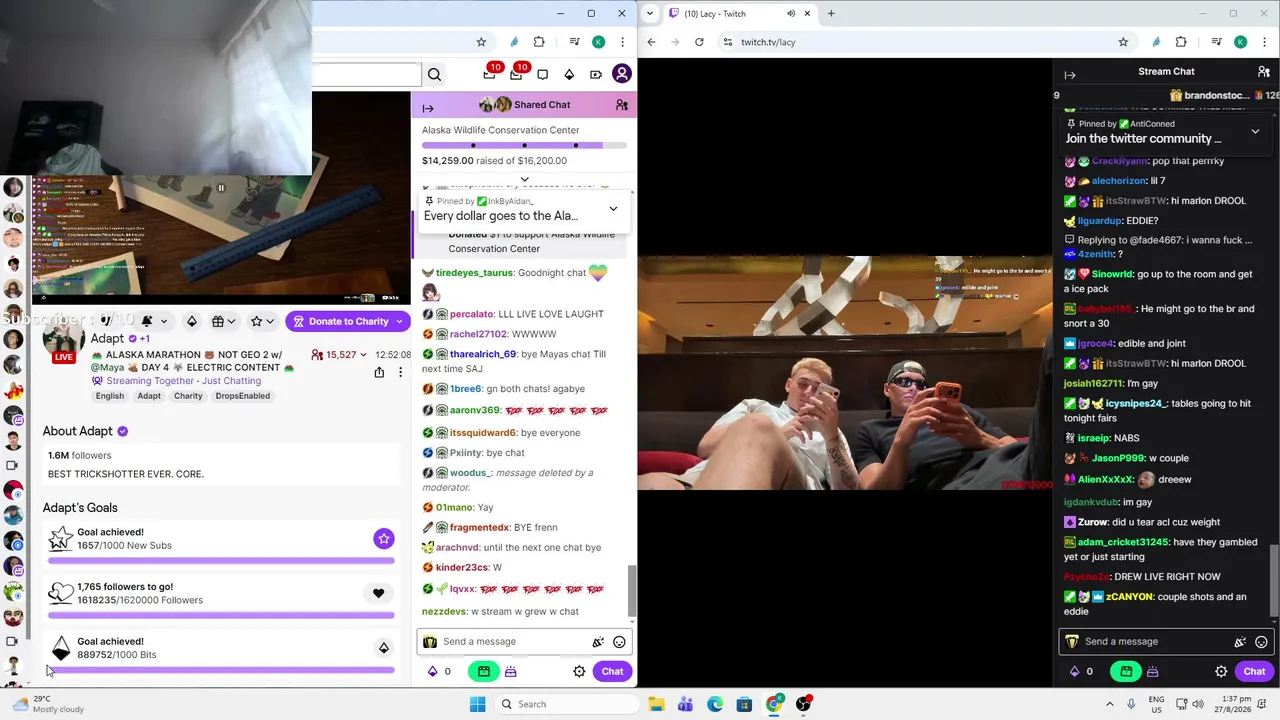Screen dimensions: 1280x720
Task: Click the Bits button on the Bits goal
Action: tap(383, 648)
